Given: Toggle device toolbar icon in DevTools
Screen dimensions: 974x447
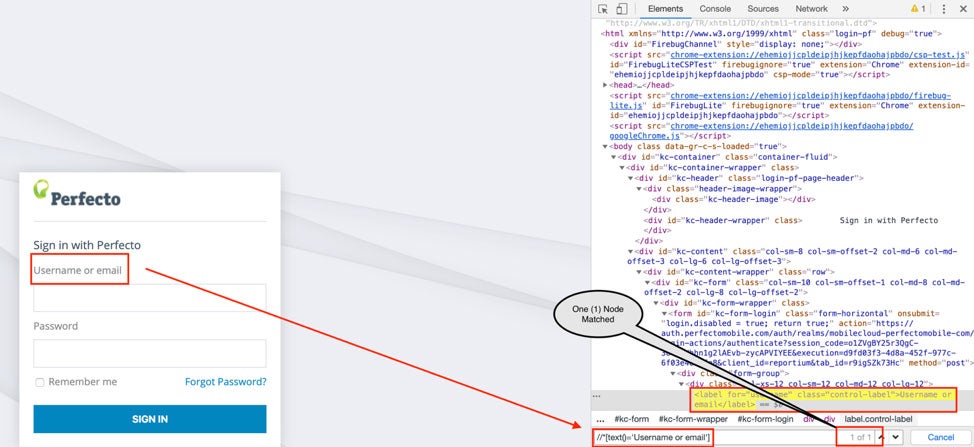Looking at the screenshot, I should coord(622,9).
